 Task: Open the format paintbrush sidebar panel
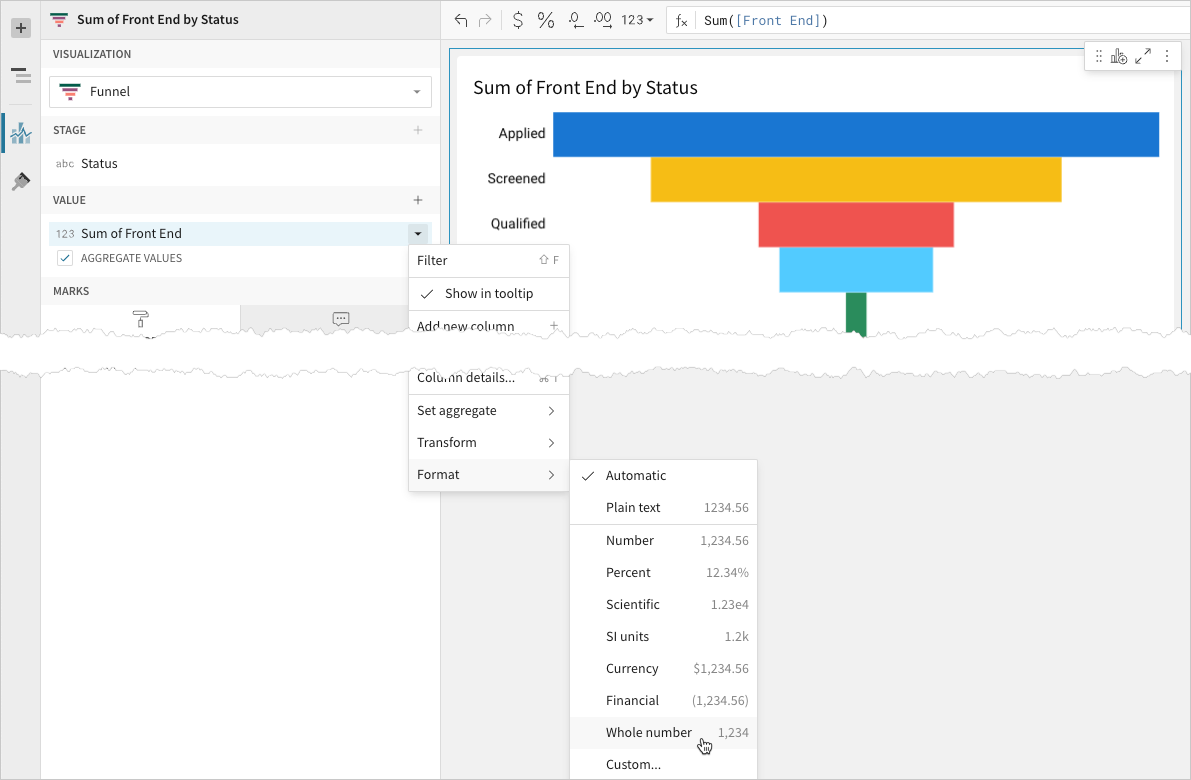(21, 182)
